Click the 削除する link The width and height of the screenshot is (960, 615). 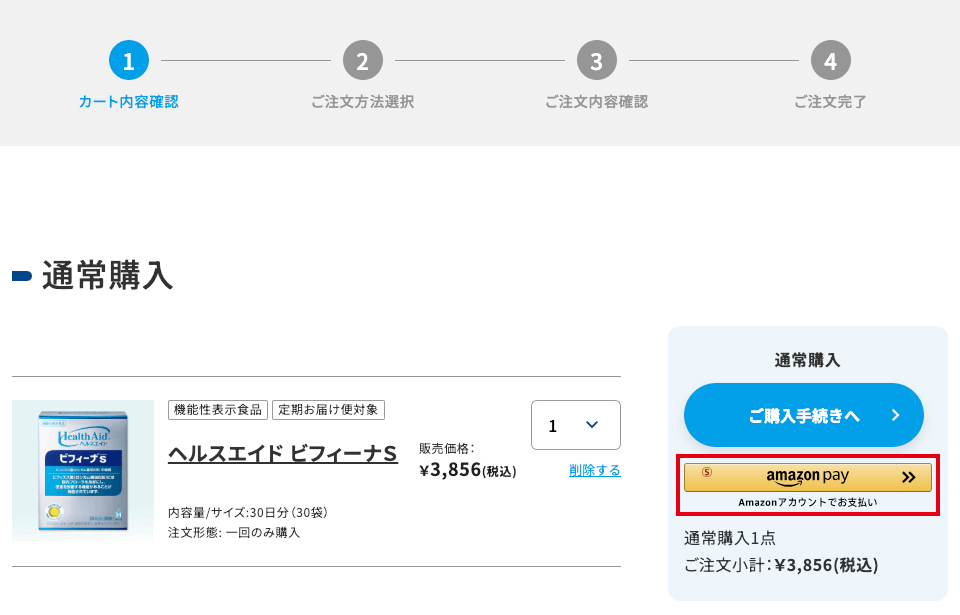pyautogui.click(x=594, y=470)
